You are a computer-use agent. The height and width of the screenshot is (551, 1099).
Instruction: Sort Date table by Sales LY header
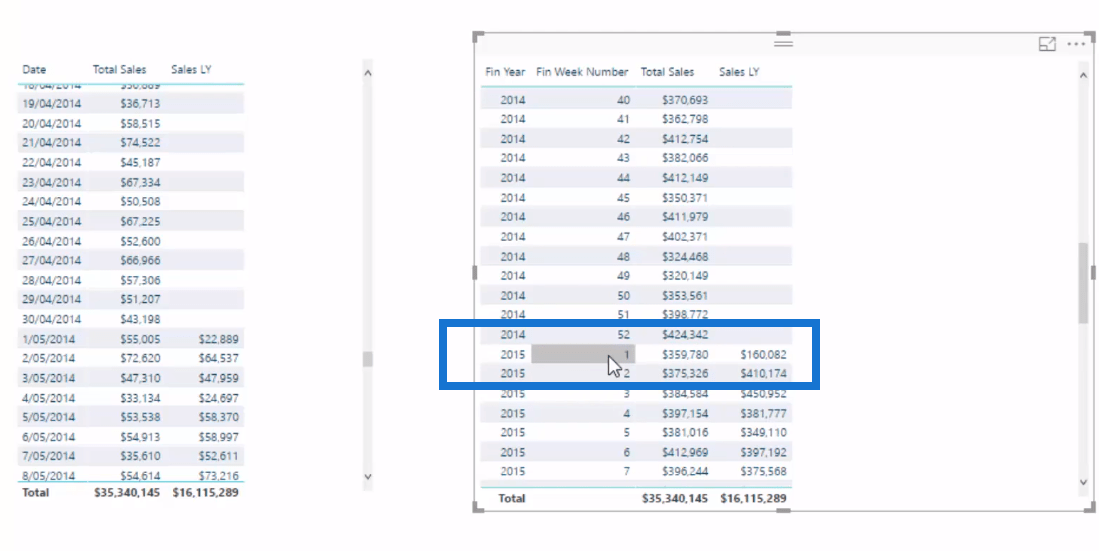point(191,69)
